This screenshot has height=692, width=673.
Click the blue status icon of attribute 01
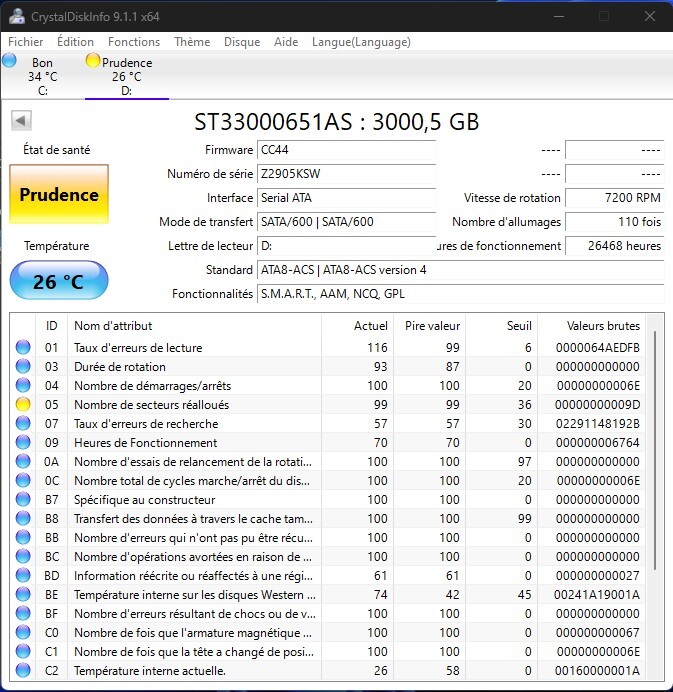(x=23, y=348)
